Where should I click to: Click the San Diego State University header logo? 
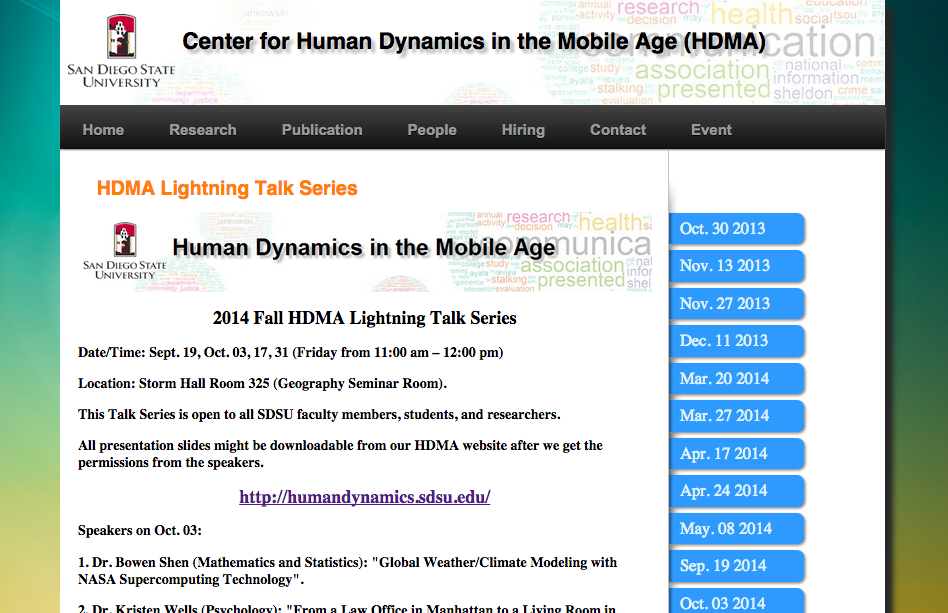121,51
